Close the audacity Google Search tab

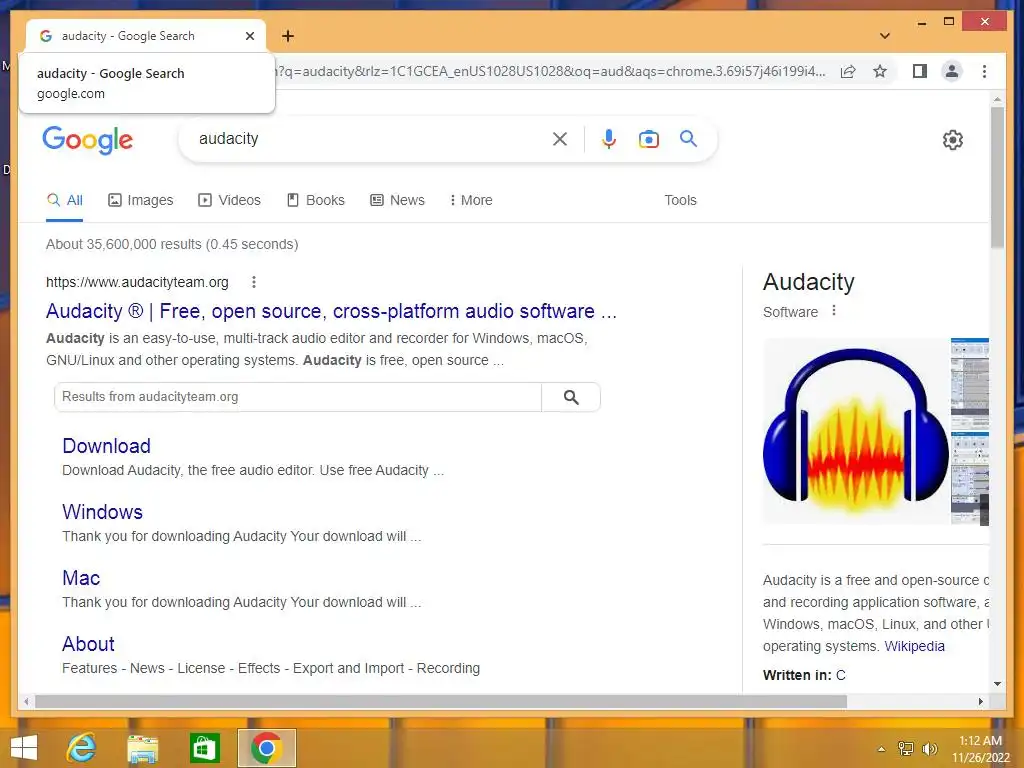249,36
